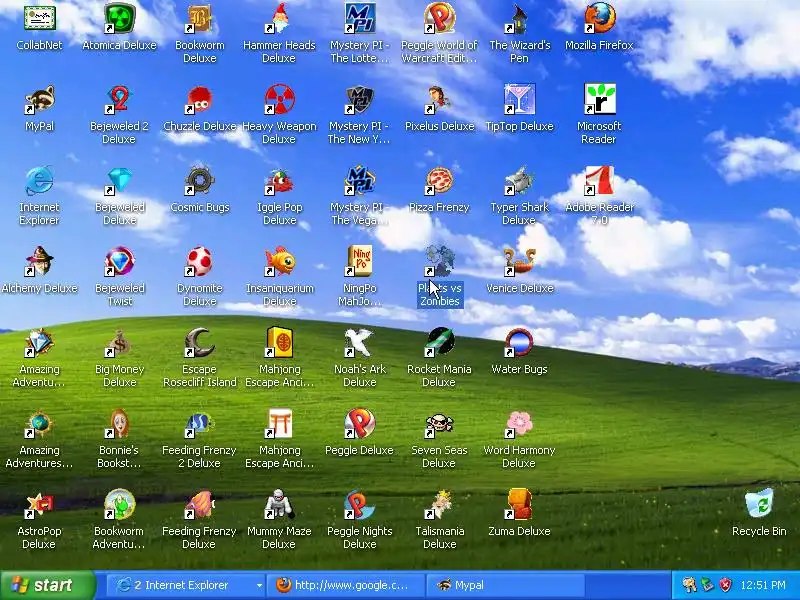Click Word Harmony Deluxe flower icon

point(519,423)
